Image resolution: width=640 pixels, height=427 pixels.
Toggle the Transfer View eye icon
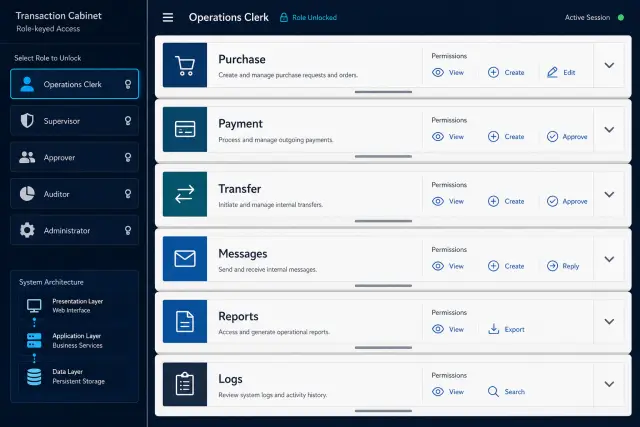tap(438, 201)
